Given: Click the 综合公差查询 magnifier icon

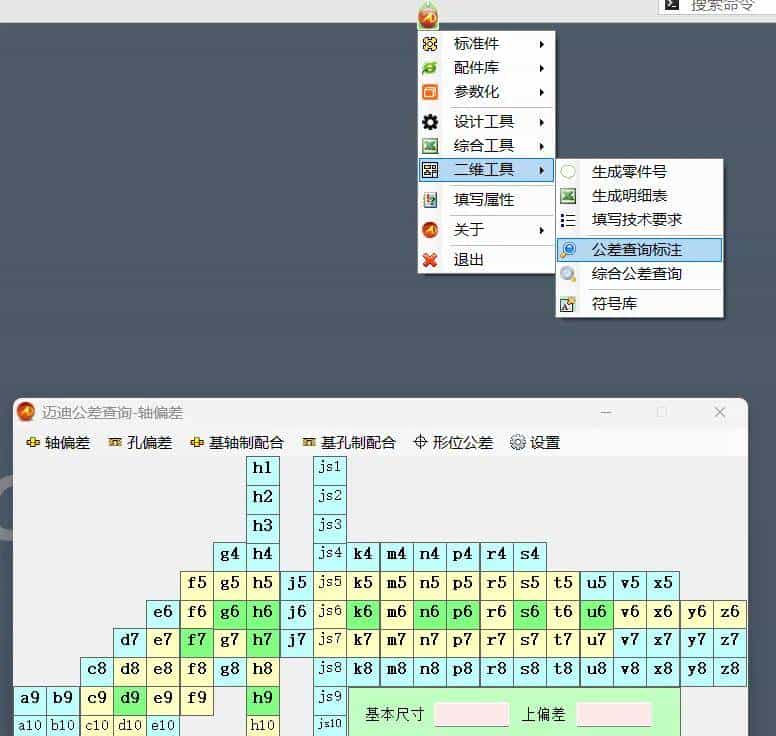Looking at the screenshot, I should pyautogui.click(x=568, y=274).
